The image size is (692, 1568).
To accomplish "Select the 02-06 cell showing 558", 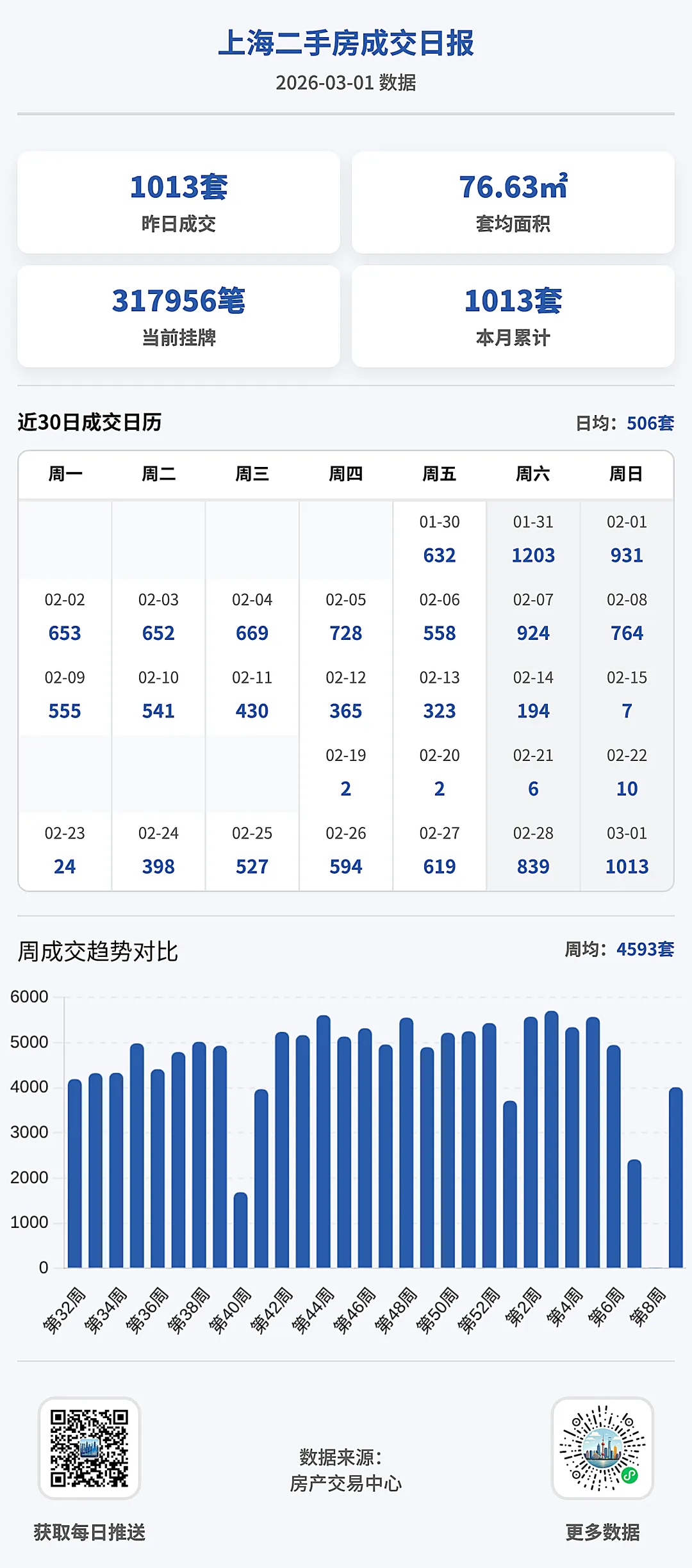I will (x=440, y=617).
